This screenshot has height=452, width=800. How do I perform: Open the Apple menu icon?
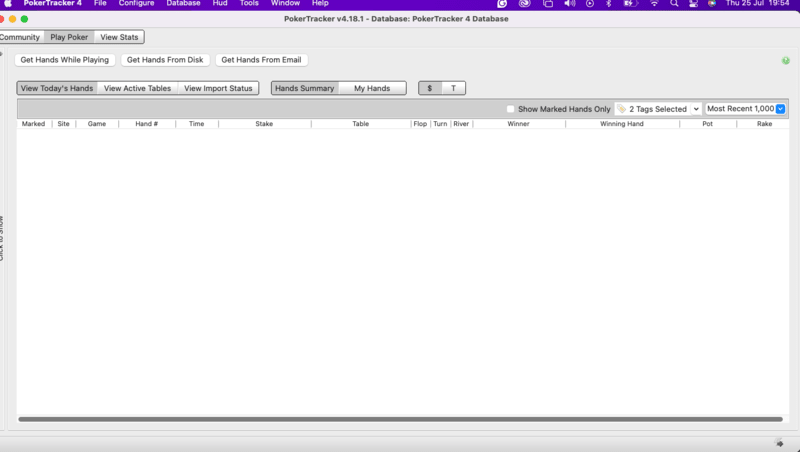(x=8, y=4)
